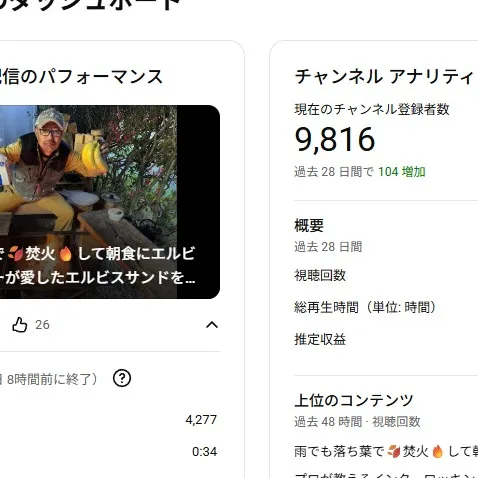Screen dimensions: 478x478
Task: Open top content 雨でも落ち葉で焚火 video
Action: click(x=386, y=452)
